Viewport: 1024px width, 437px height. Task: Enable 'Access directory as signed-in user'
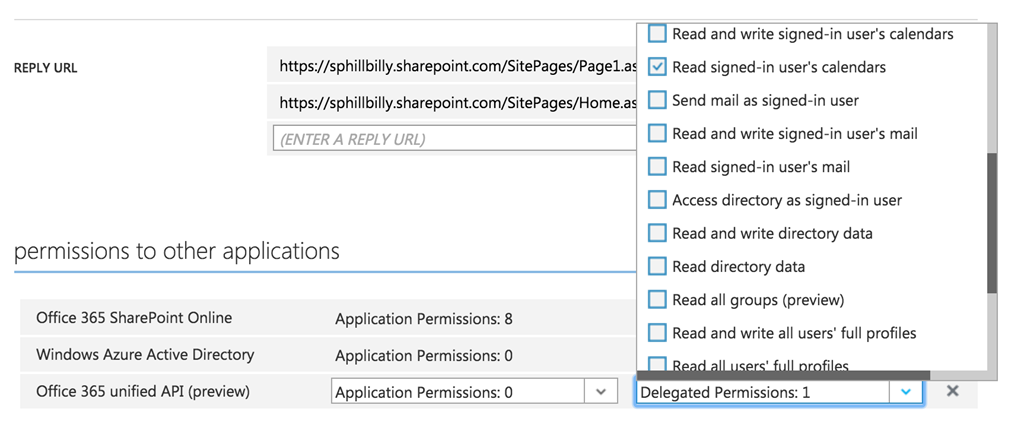tap(657, 200)
